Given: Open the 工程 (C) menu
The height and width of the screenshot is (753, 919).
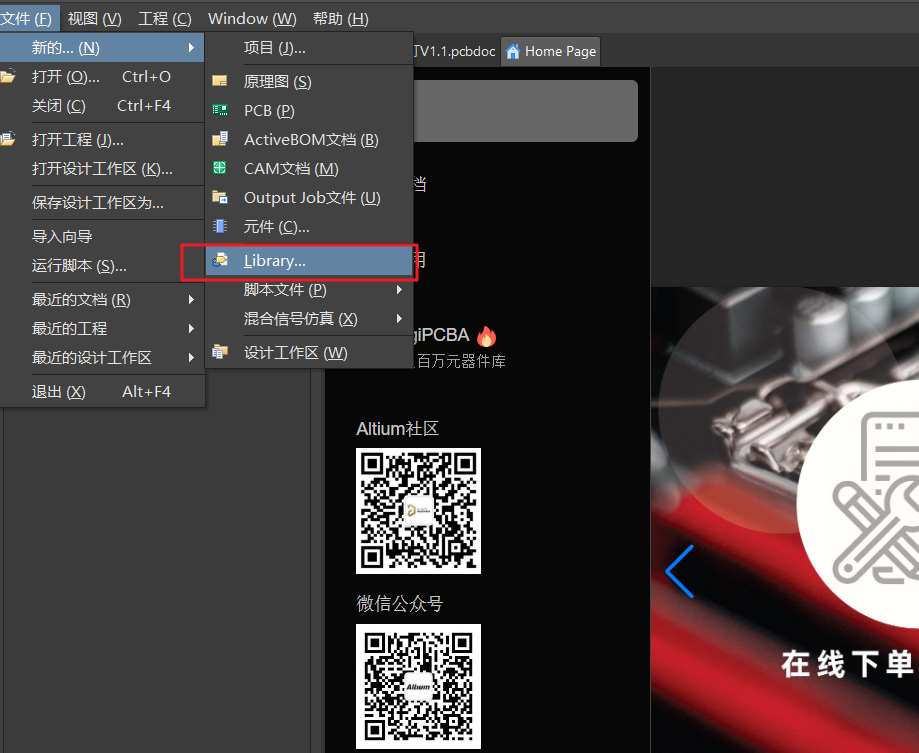Looking at the screenshot, I should (x=165, y=19).
